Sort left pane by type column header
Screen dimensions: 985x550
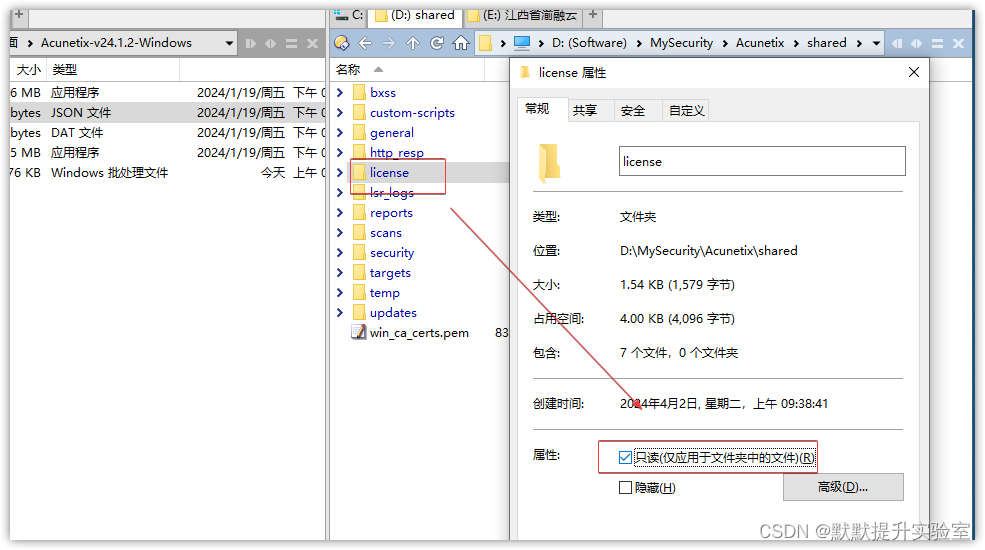coord(65,70)
